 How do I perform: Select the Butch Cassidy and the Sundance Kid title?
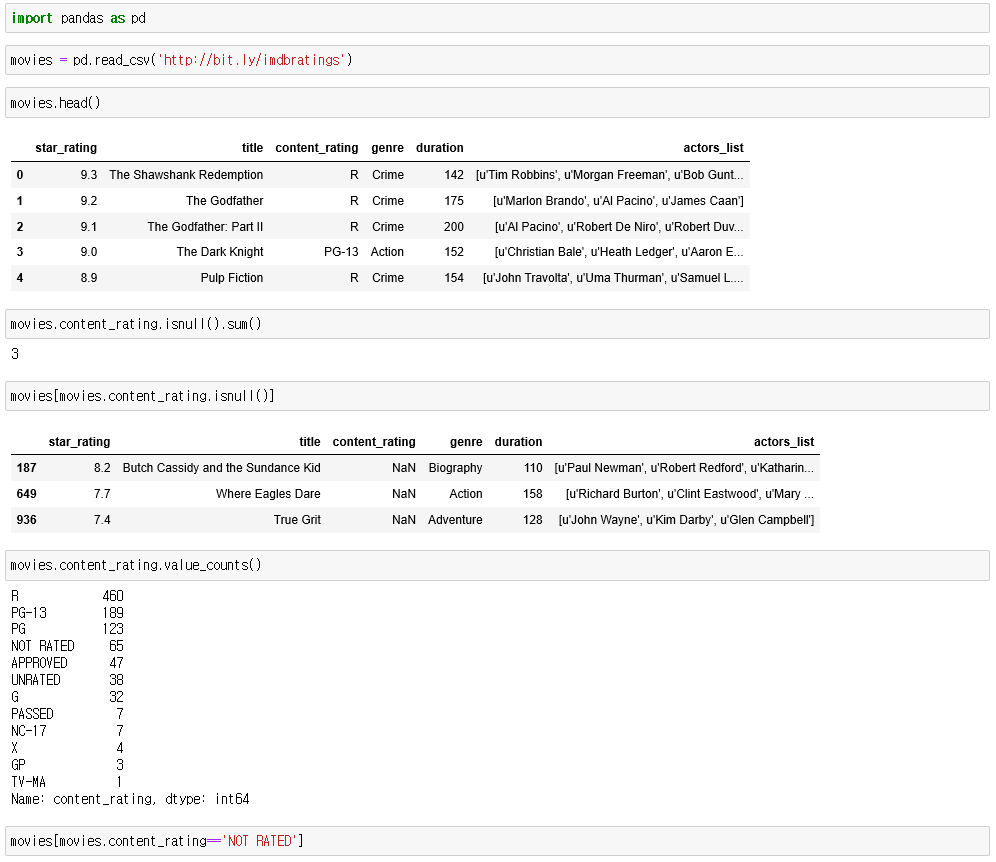coord(221,467)
